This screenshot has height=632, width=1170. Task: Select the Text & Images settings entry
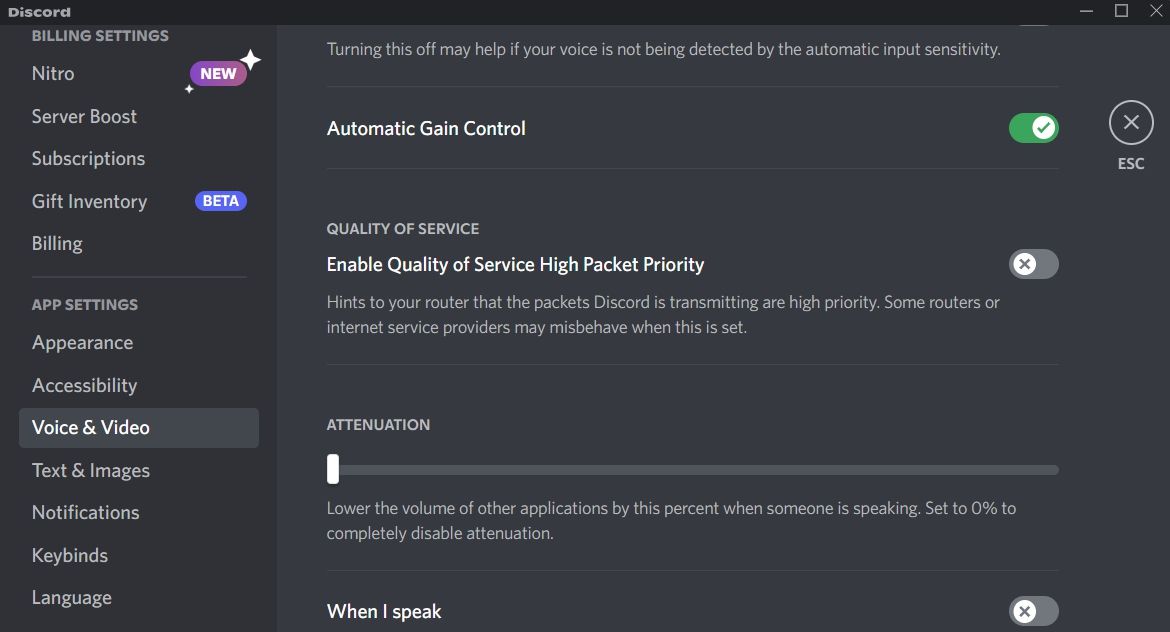[x=91, y=470]
